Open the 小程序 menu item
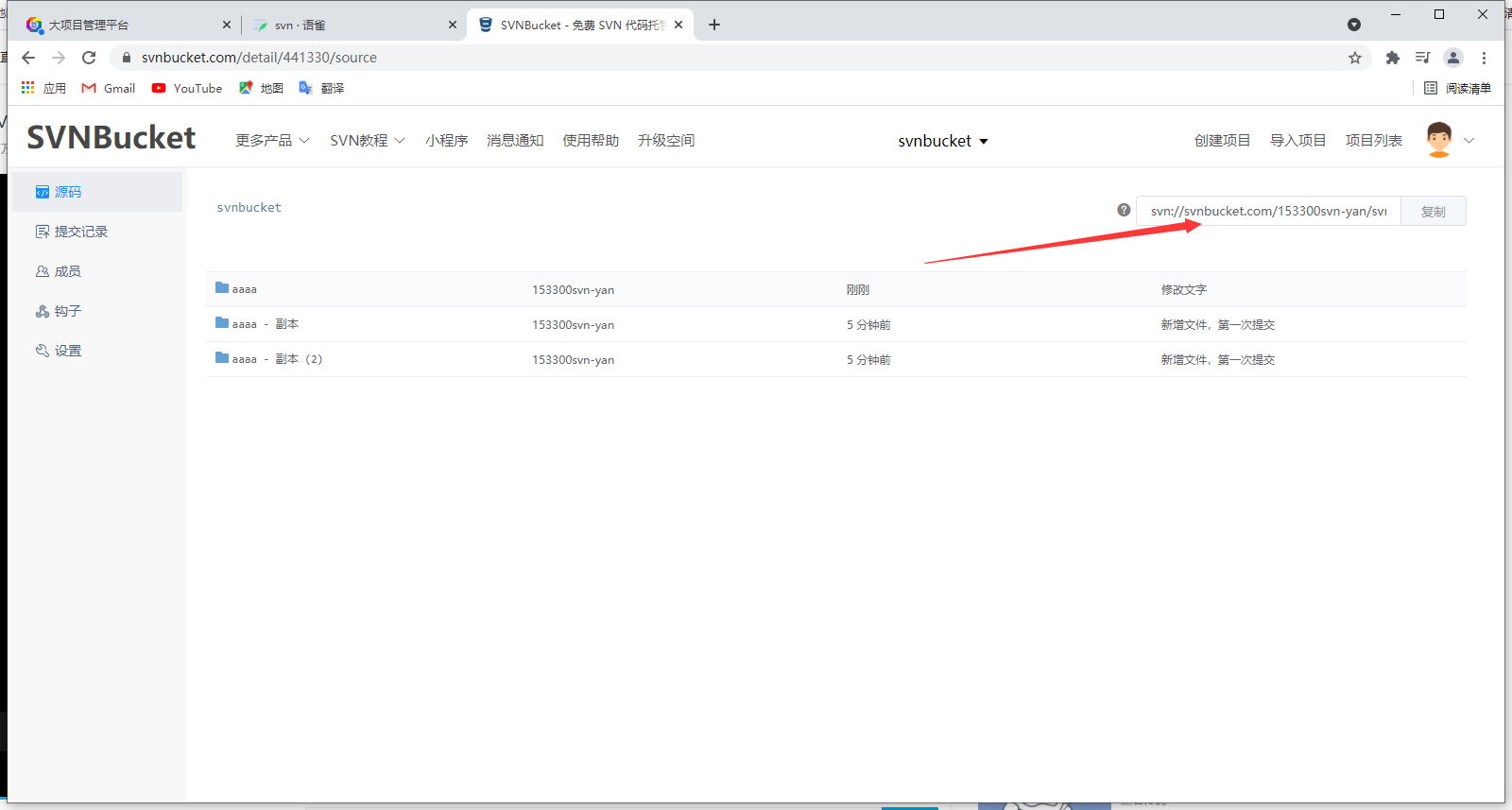The image size is (1512, 810). [x=446, y=140]
